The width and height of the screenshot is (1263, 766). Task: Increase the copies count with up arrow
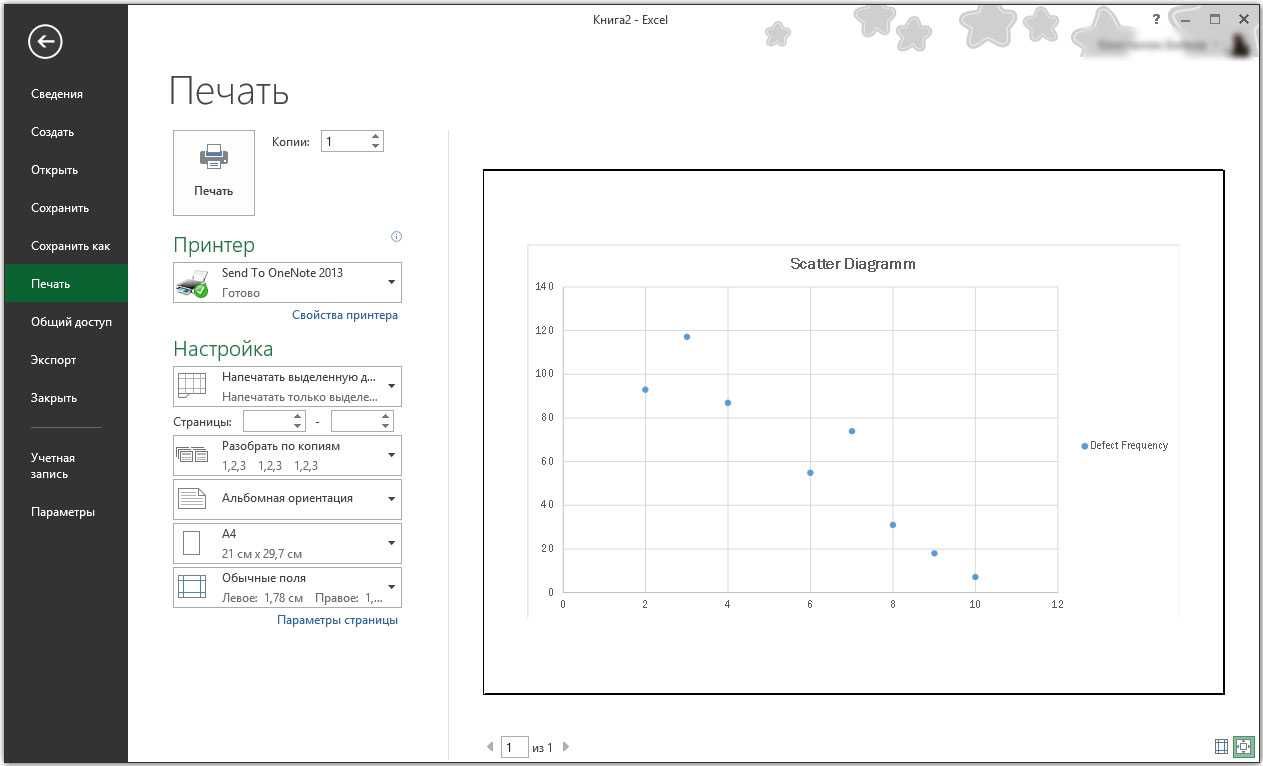[x=375, y=136]
